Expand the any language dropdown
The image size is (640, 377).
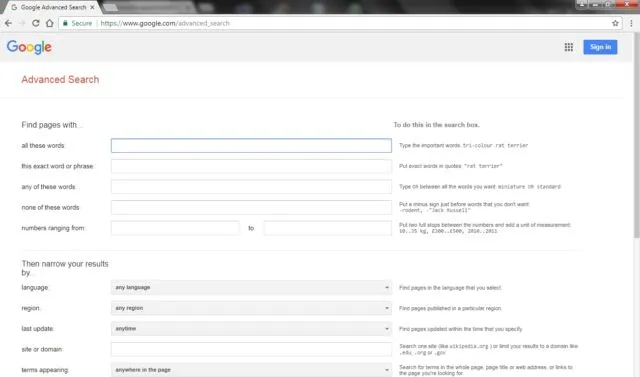[251, 288]
